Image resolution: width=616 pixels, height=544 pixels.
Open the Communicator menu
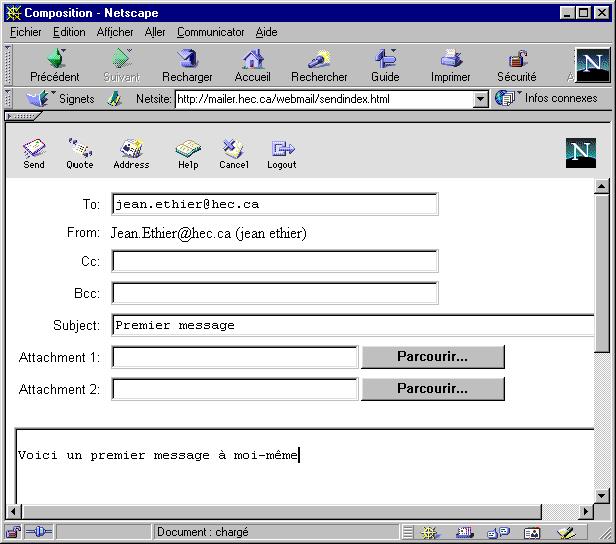[210, 32]
